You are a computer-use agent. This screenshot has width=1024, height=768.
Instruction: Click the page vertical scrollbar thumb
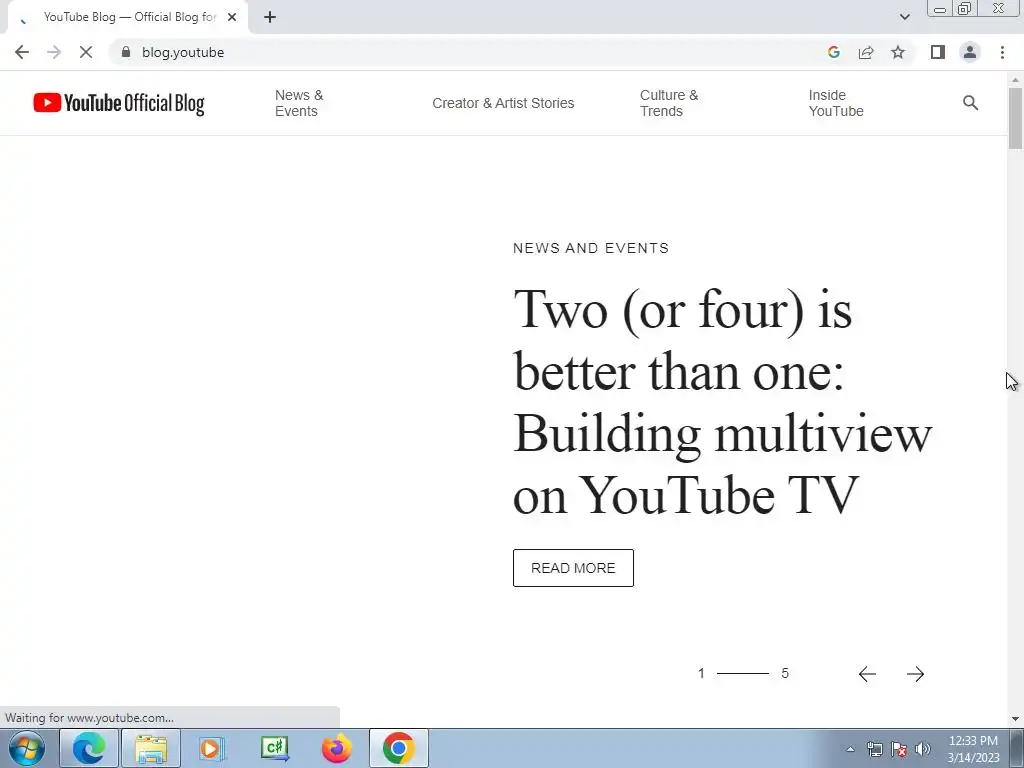pos(1015,118)
